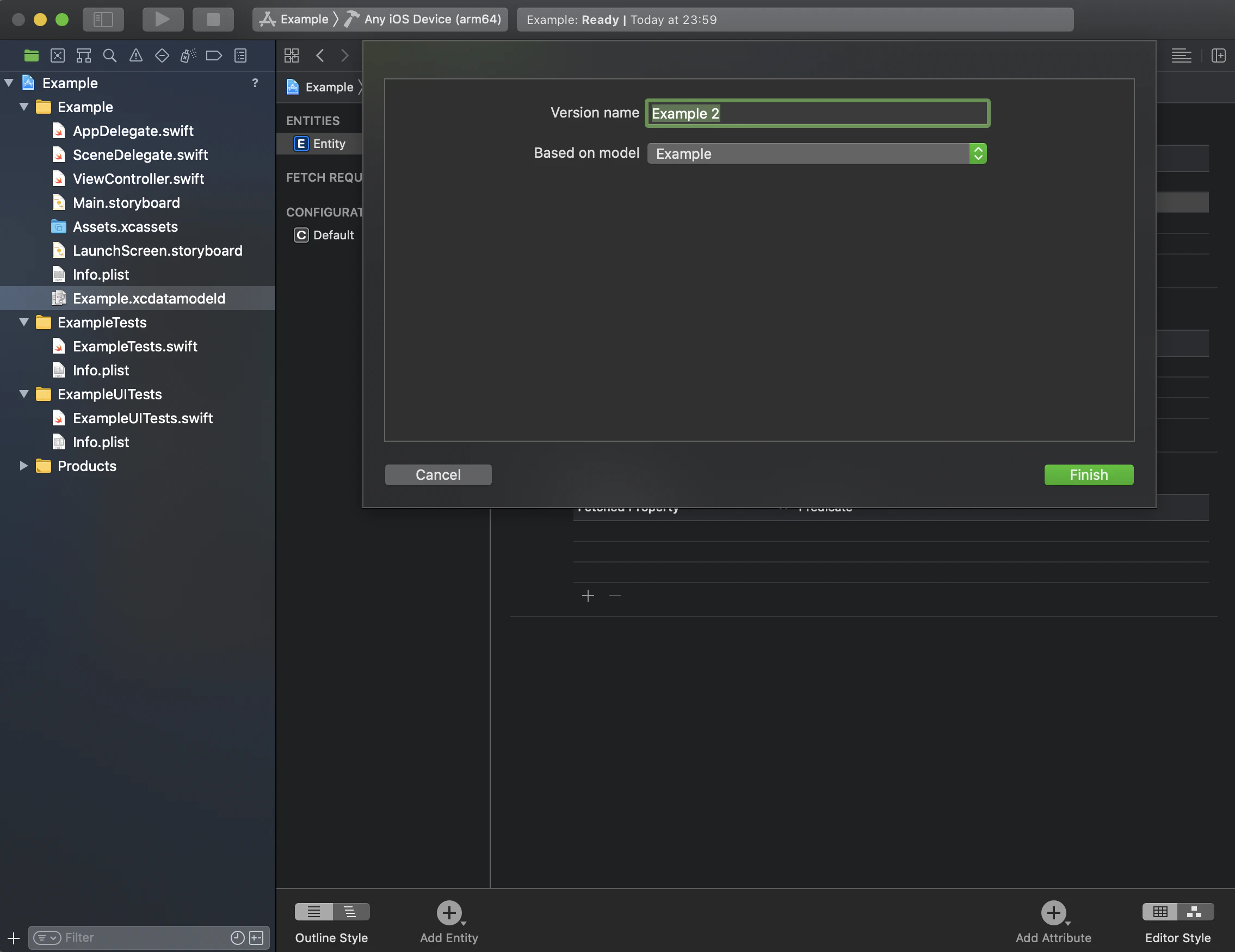This screenshot has width=1235, height=952.
Task: Open the Project navigator folder icon
Action: (x=31, y=55)
